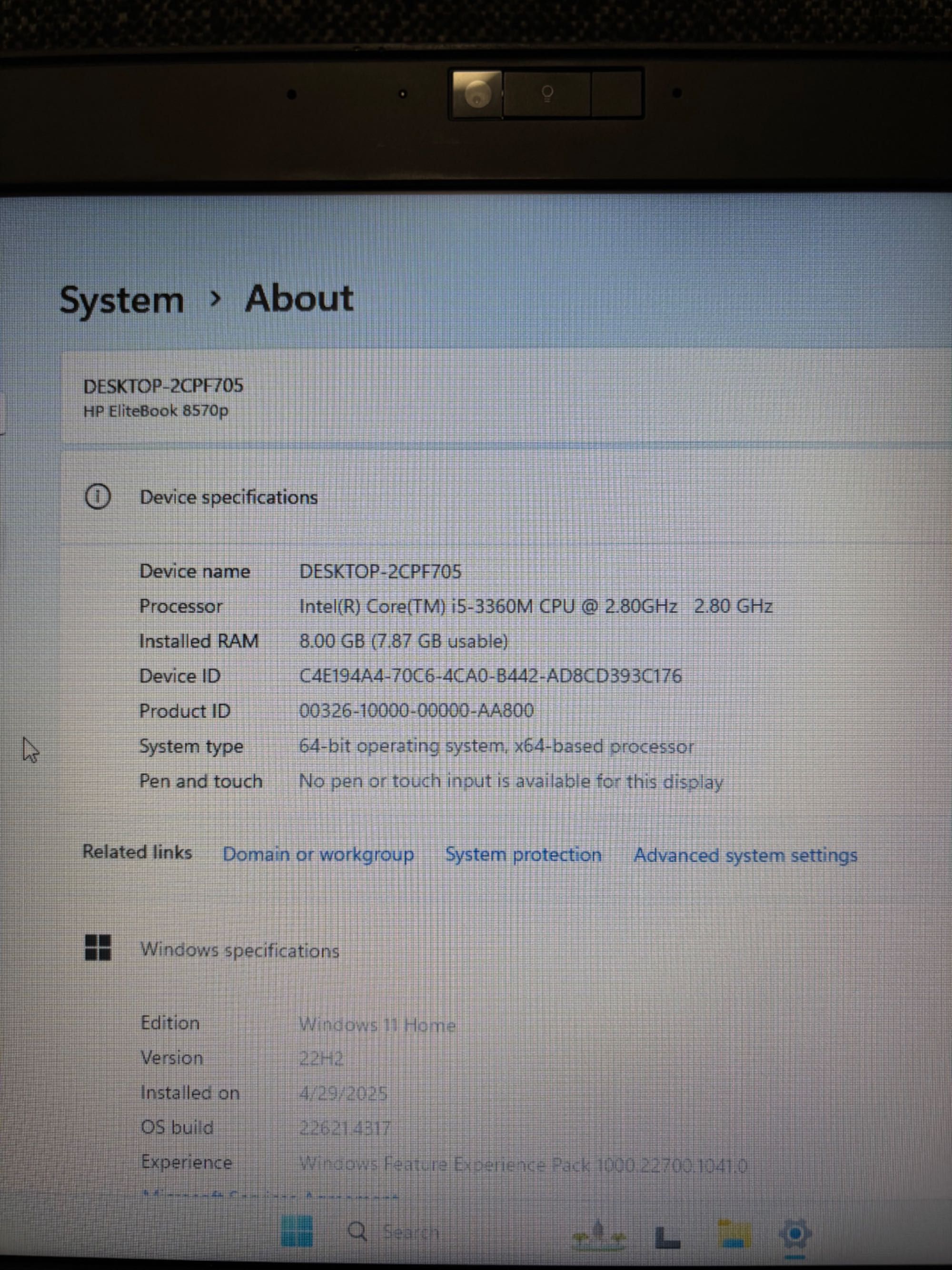Open Advanced system settings link
The height and width of the screenshot is (1270, 952).
coord(745,855)
